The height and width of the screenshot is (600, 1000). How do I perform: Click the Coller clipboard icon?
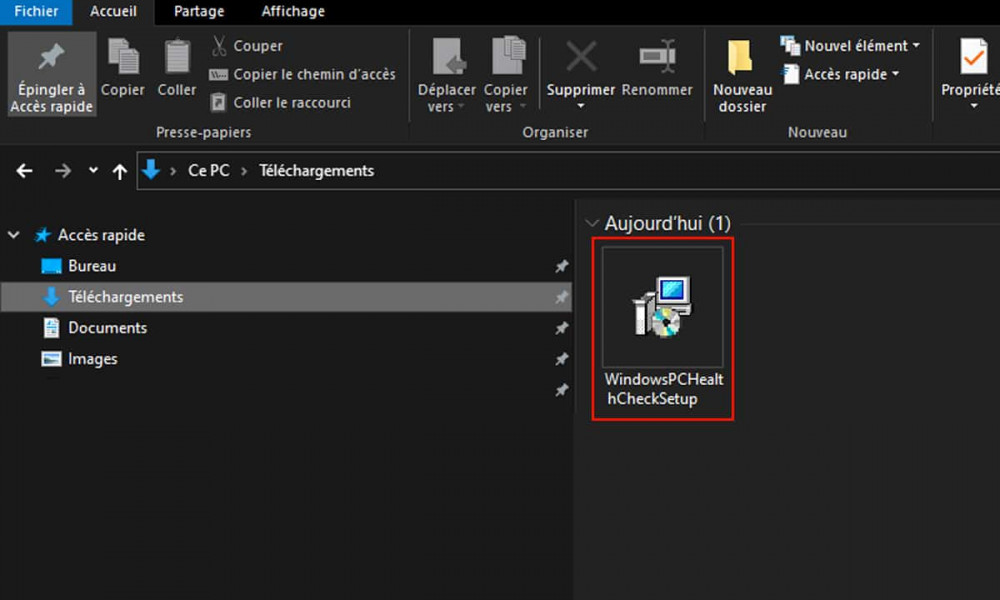pyautogui.click(x=177, y=56)
